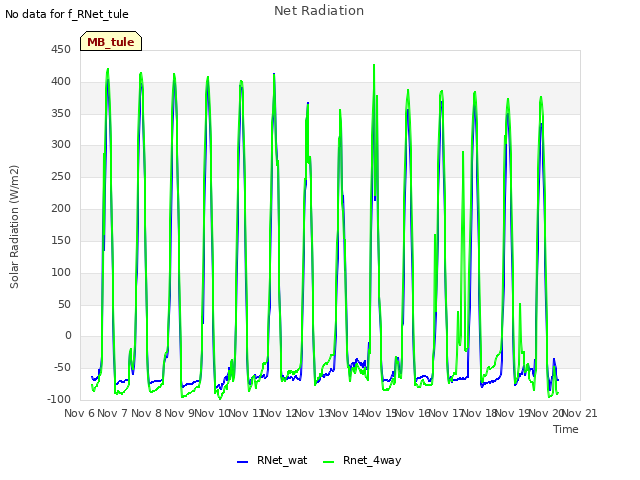Viewport: 640px width, 480px height.
Task: Click the first daily peak after Nov 6
Action: point(108,69)
